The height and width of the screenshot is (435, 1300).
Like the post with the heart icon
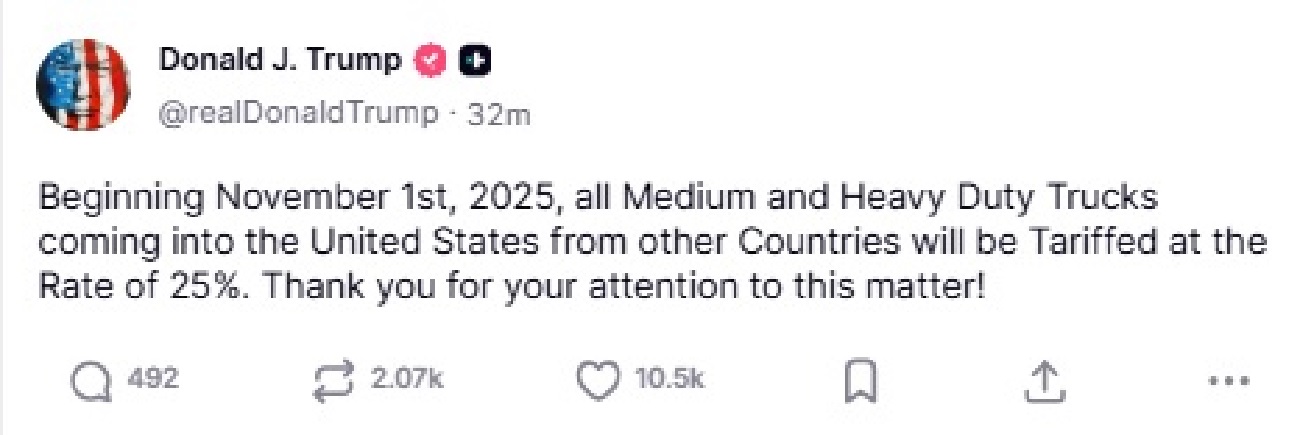[599, 381]
